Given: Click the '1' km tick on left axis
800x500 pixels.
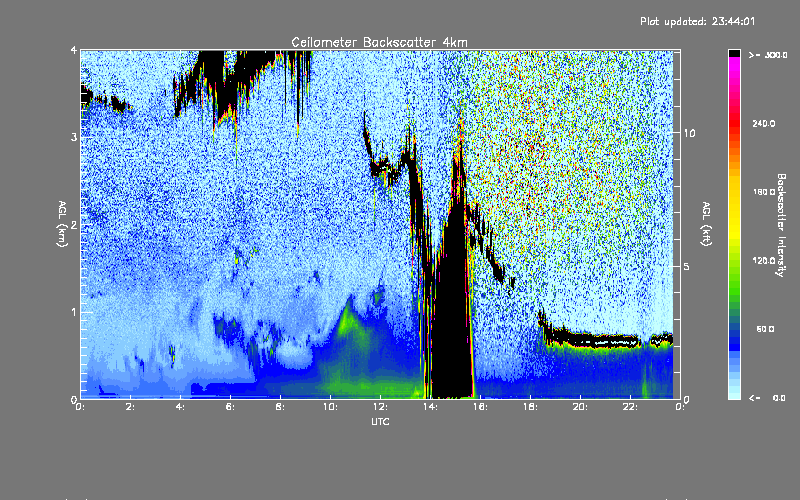Looking at the screenshot, I should pos(74,312).
